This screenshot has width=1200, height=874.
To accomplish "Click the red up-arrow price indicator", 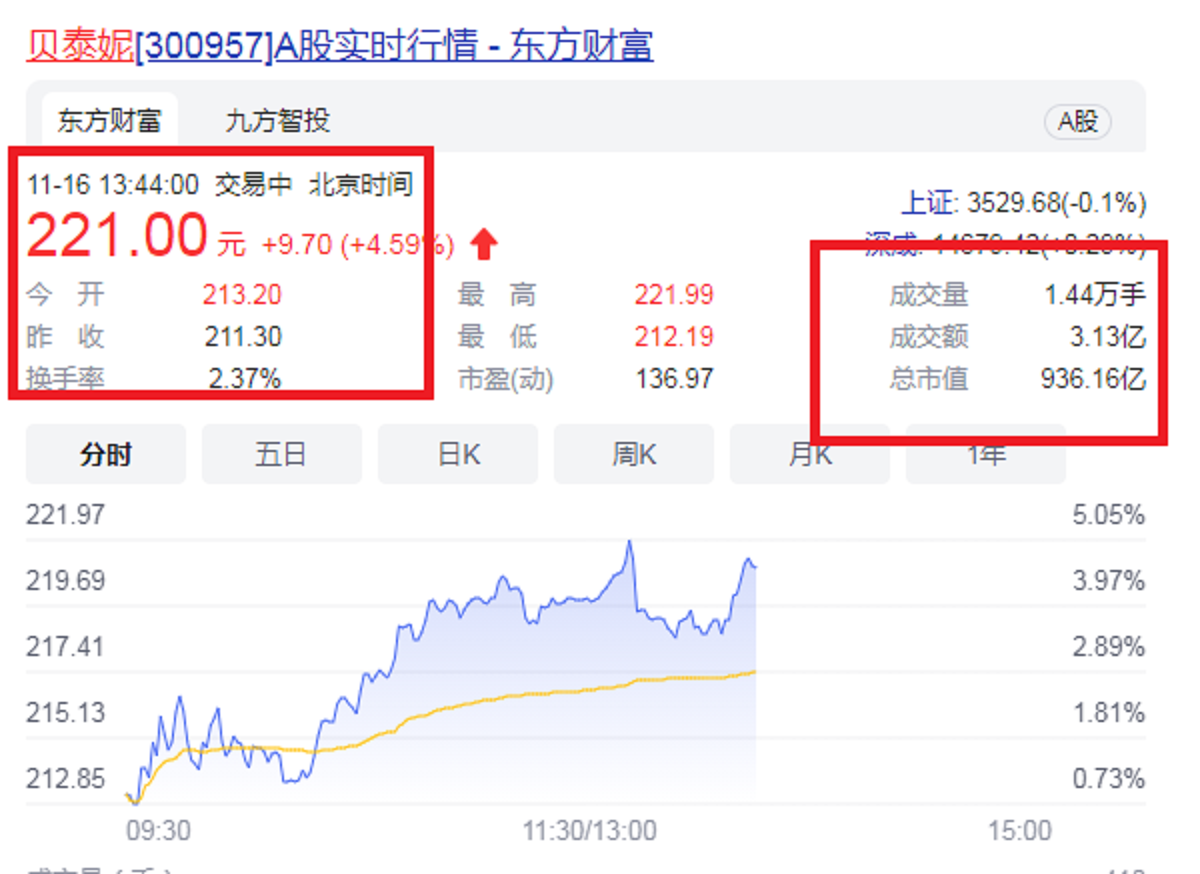I will coord(485,244).
